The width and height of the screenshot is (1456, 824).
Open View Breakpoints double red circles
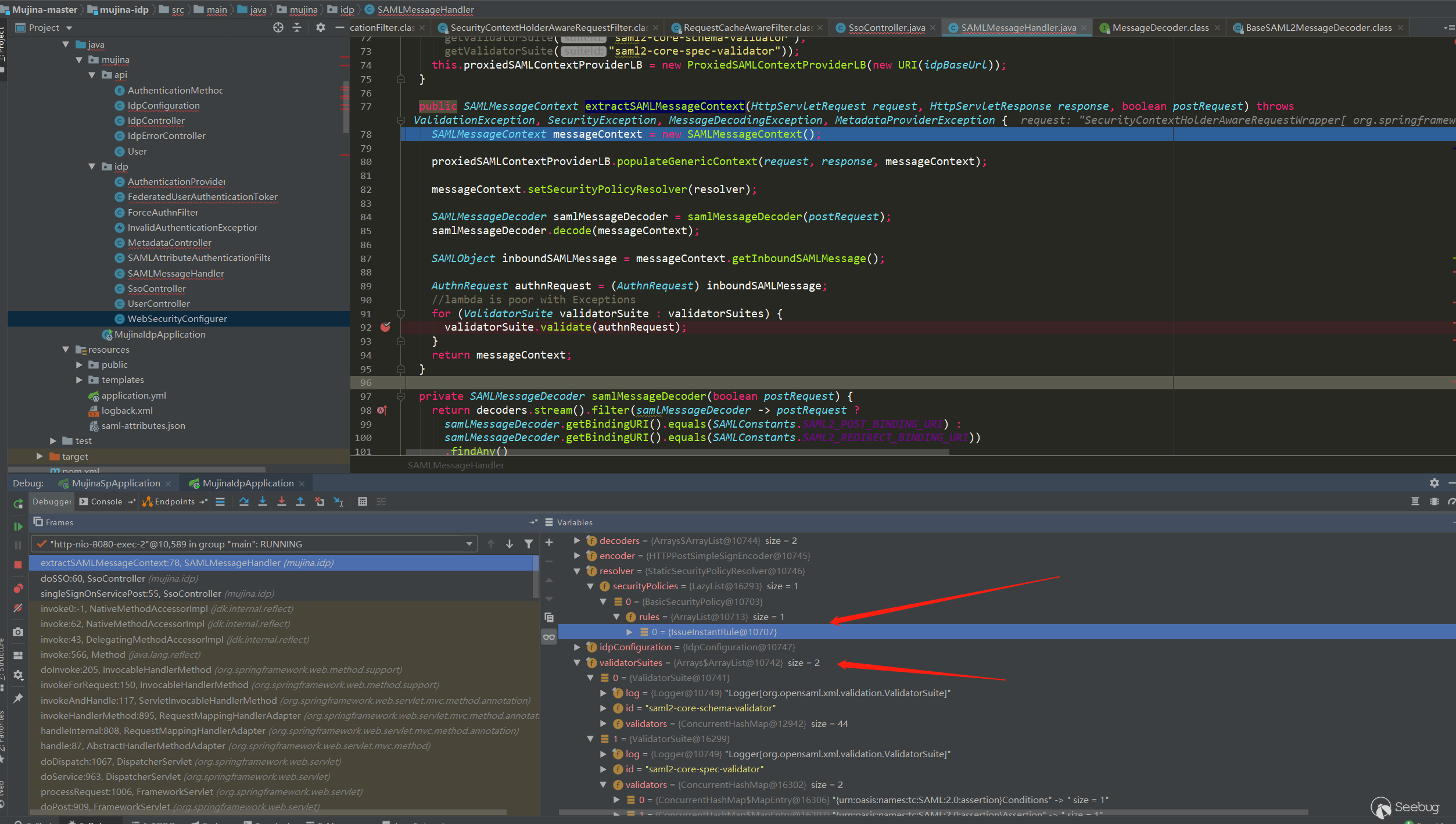[x=18, y=589]
